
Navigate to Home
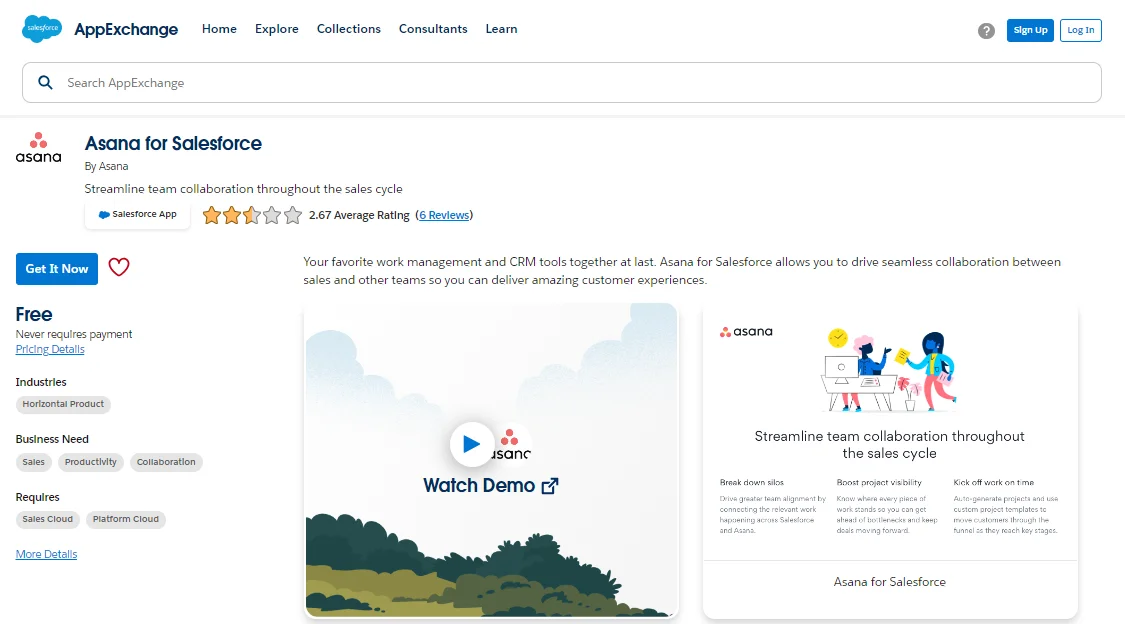click(x=219, y=29)
